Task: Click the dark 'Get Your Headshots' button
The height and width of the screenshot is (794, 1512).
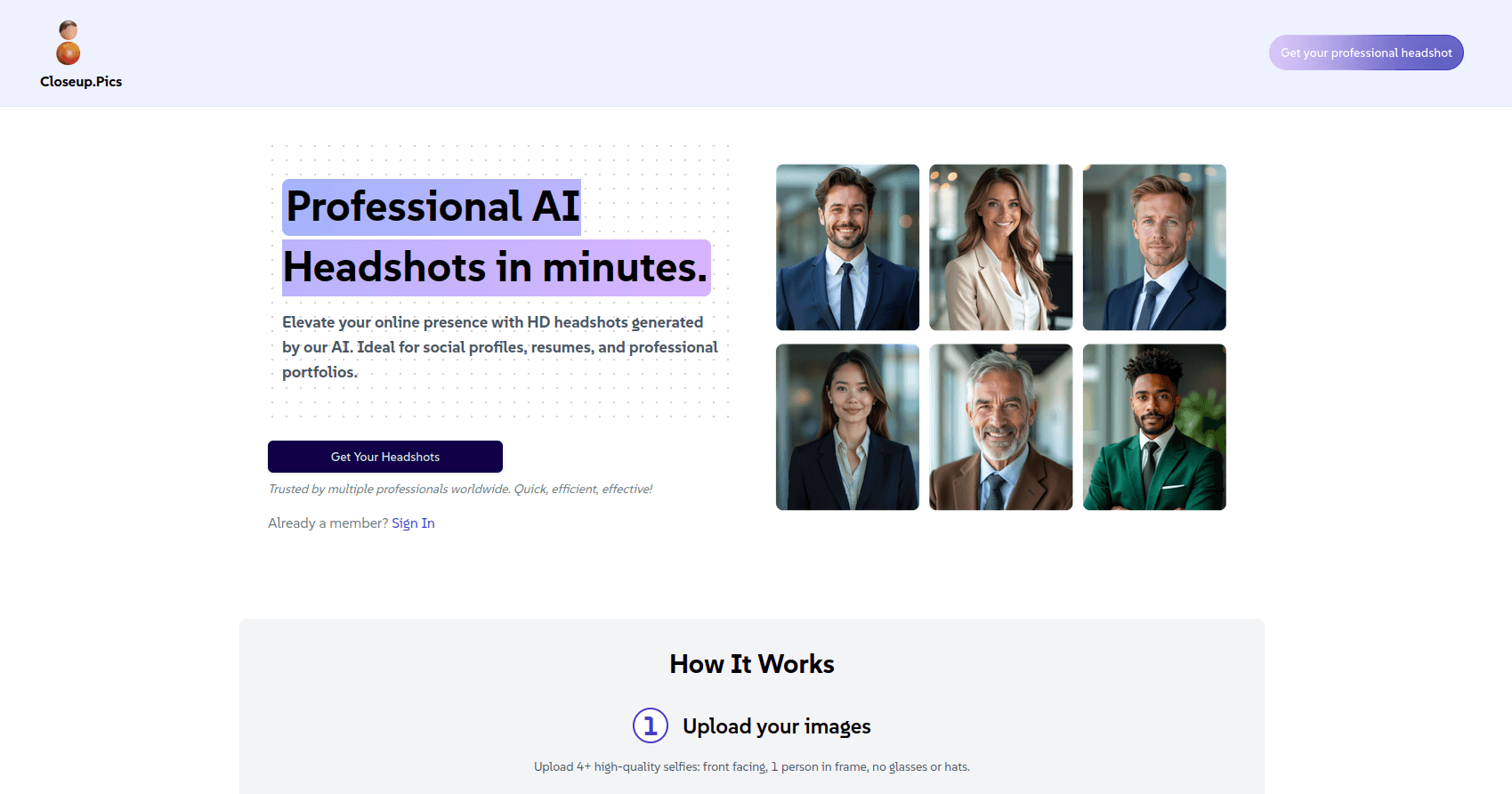Action: click(x=384, y=457)
